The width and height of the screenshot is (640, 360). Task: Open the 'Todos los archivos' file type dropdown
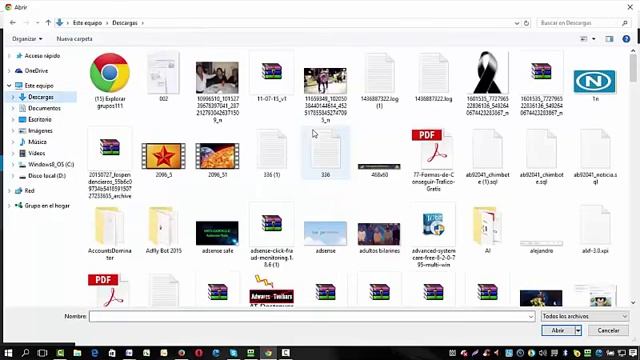[x=584, y=316]
